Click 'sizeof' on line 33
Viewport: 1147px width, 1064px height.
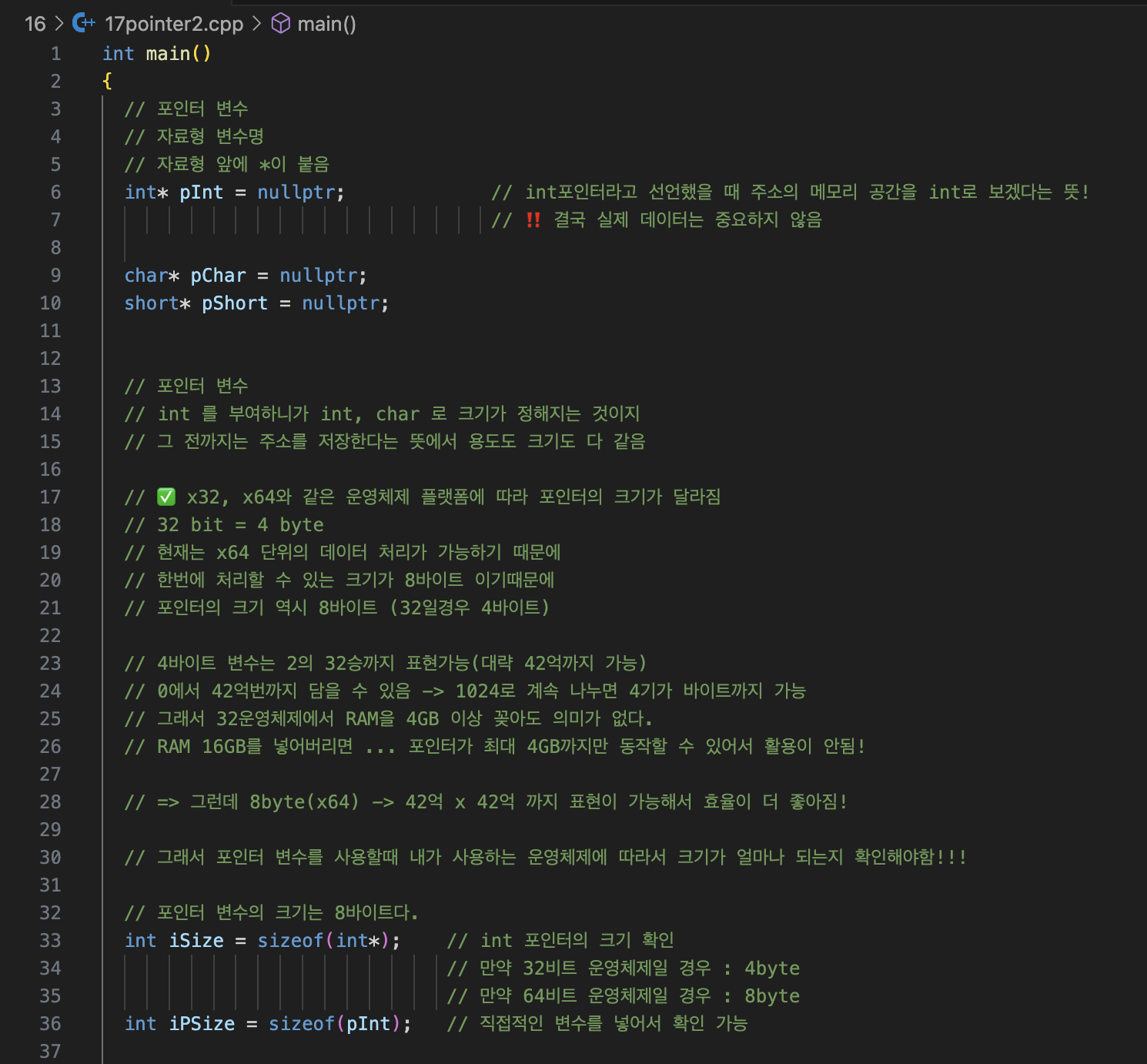[x=291, y=940]
